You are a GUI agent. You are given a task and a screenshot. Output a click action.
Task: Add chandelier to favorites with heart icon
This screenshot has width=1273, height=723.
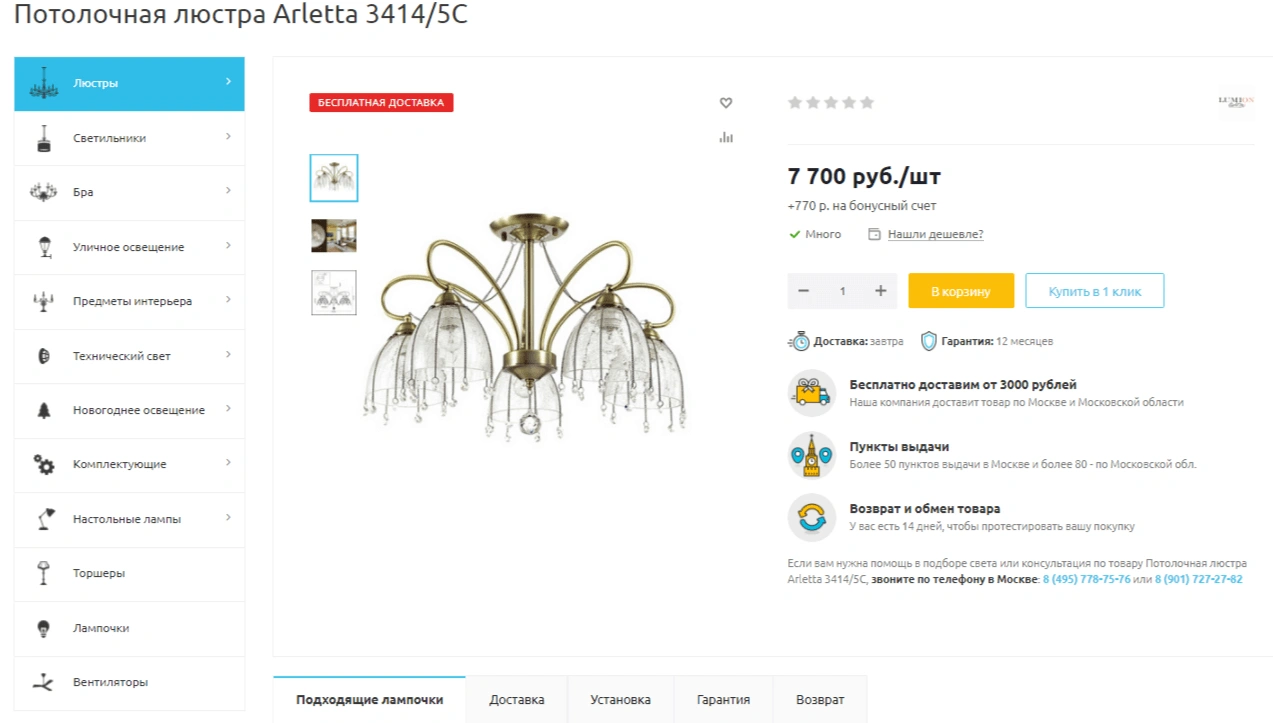(726, 103)
